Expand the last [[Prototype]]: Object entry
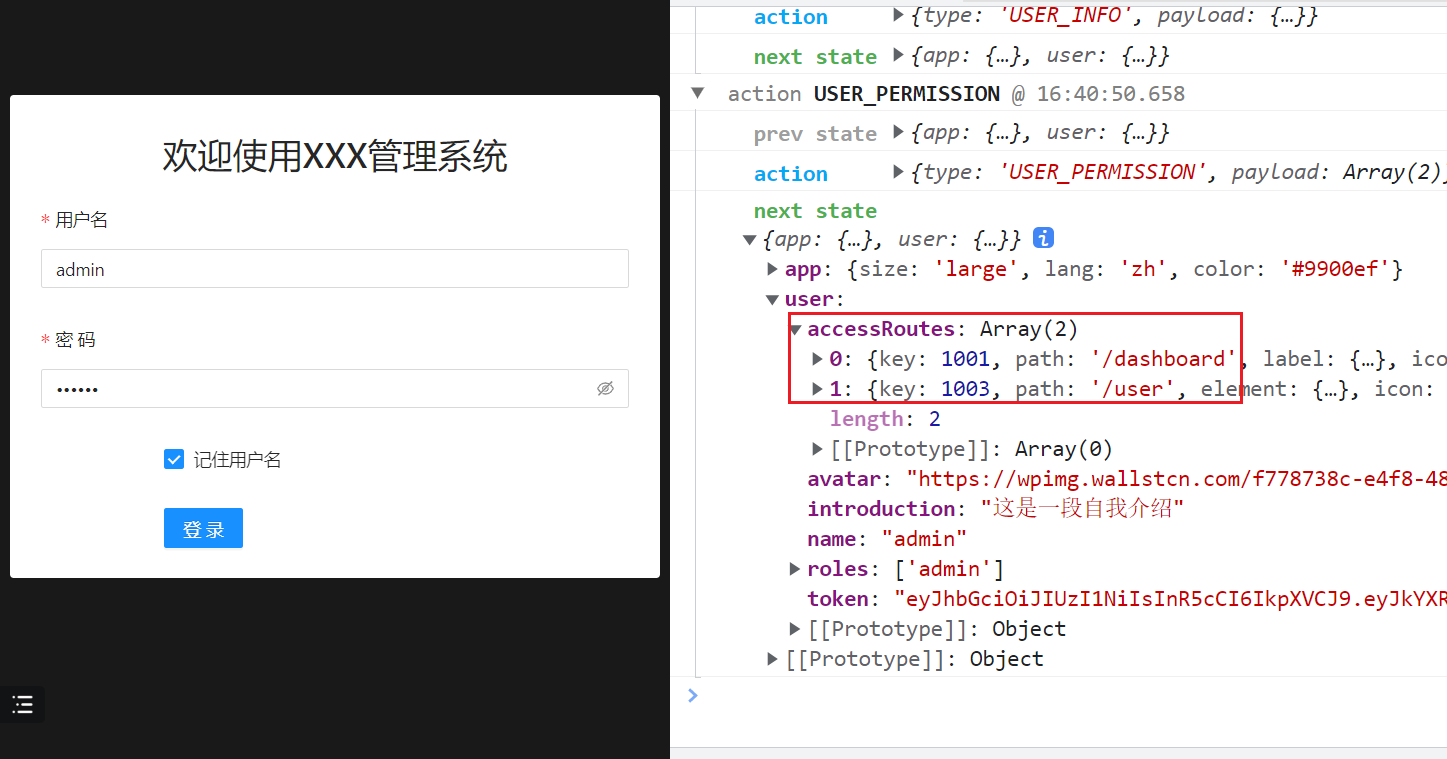 click(772, 659)
